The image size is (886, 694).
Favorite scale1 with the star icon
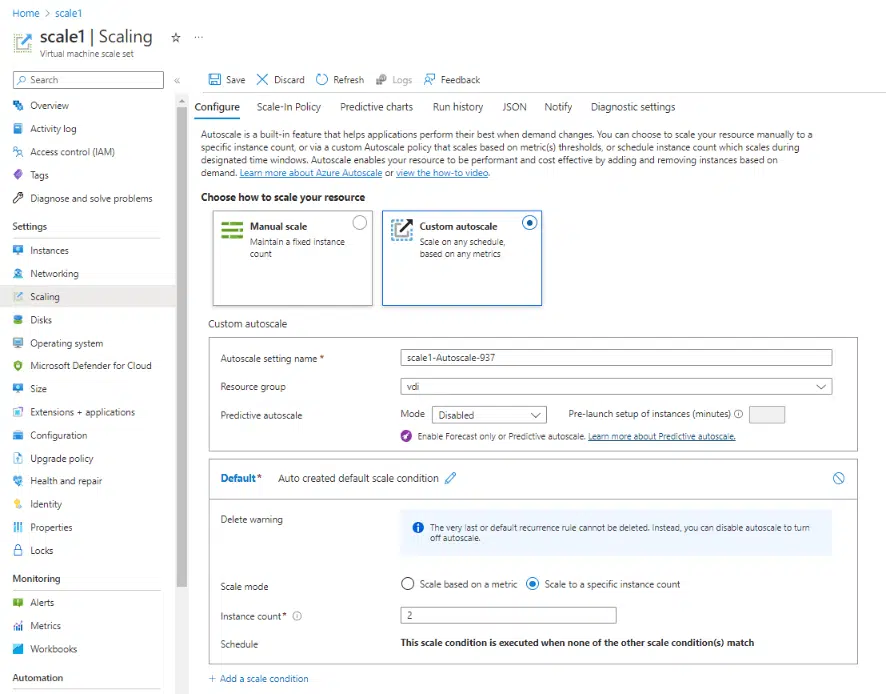click(x=176, y=37)
